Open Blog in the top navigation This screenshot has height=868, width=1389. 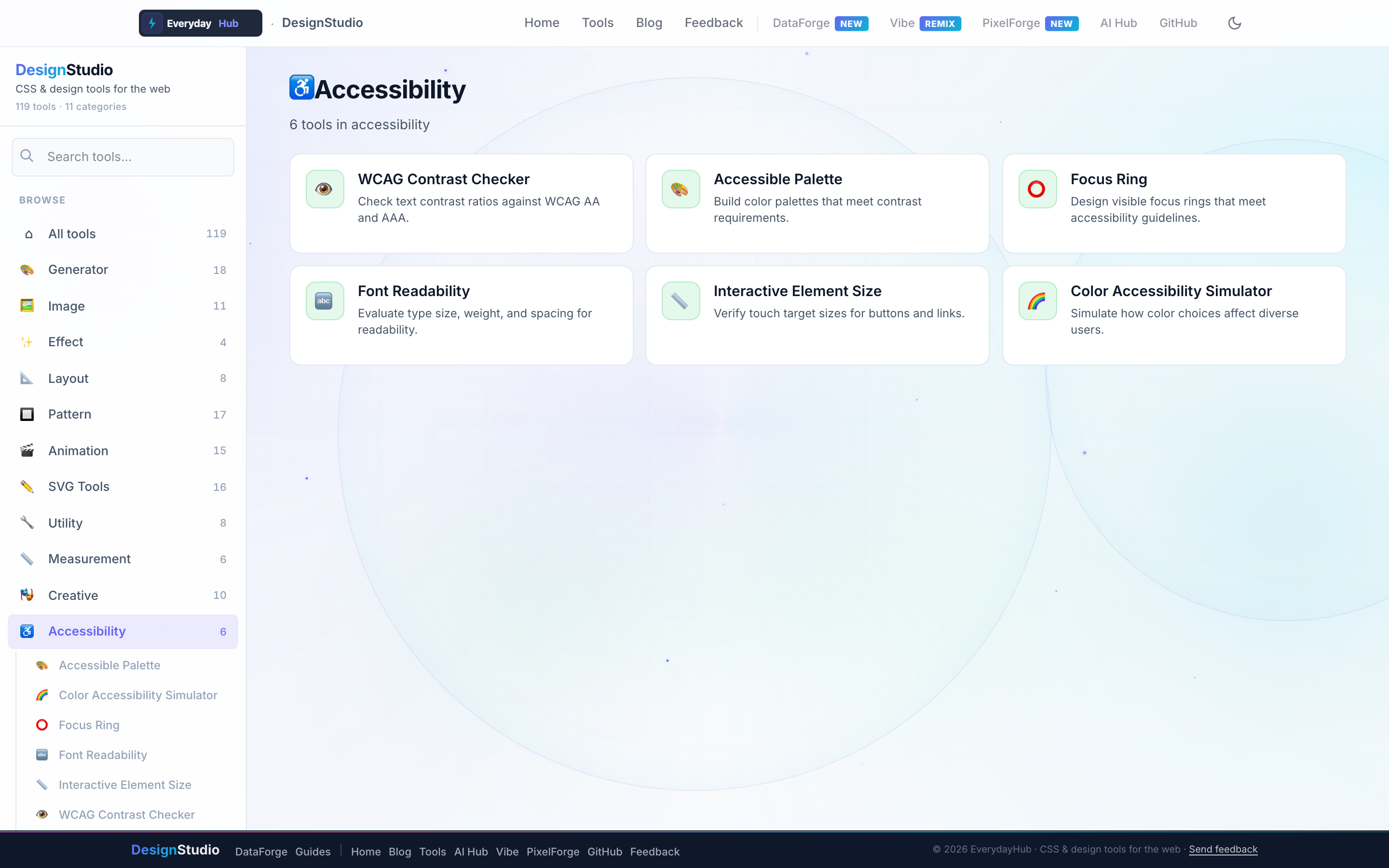coord(649,23)
